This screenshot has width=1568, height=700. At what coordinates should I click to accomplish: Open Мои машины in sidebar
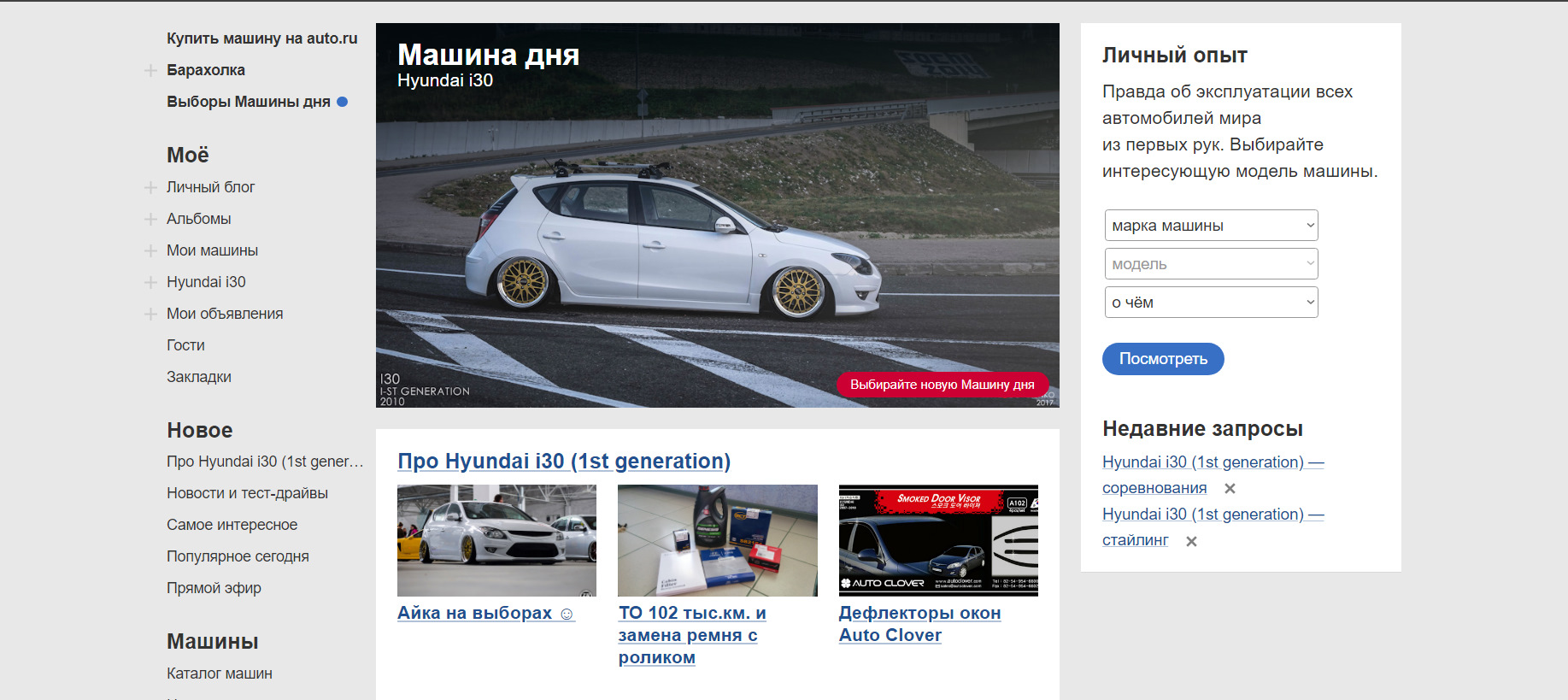[213, 250]
